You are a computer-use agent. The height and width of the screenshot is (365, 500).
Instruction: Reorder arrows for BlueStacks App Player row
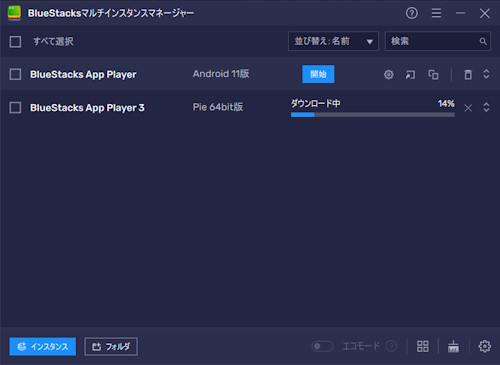pyautogui.click(x=486, y=74)
